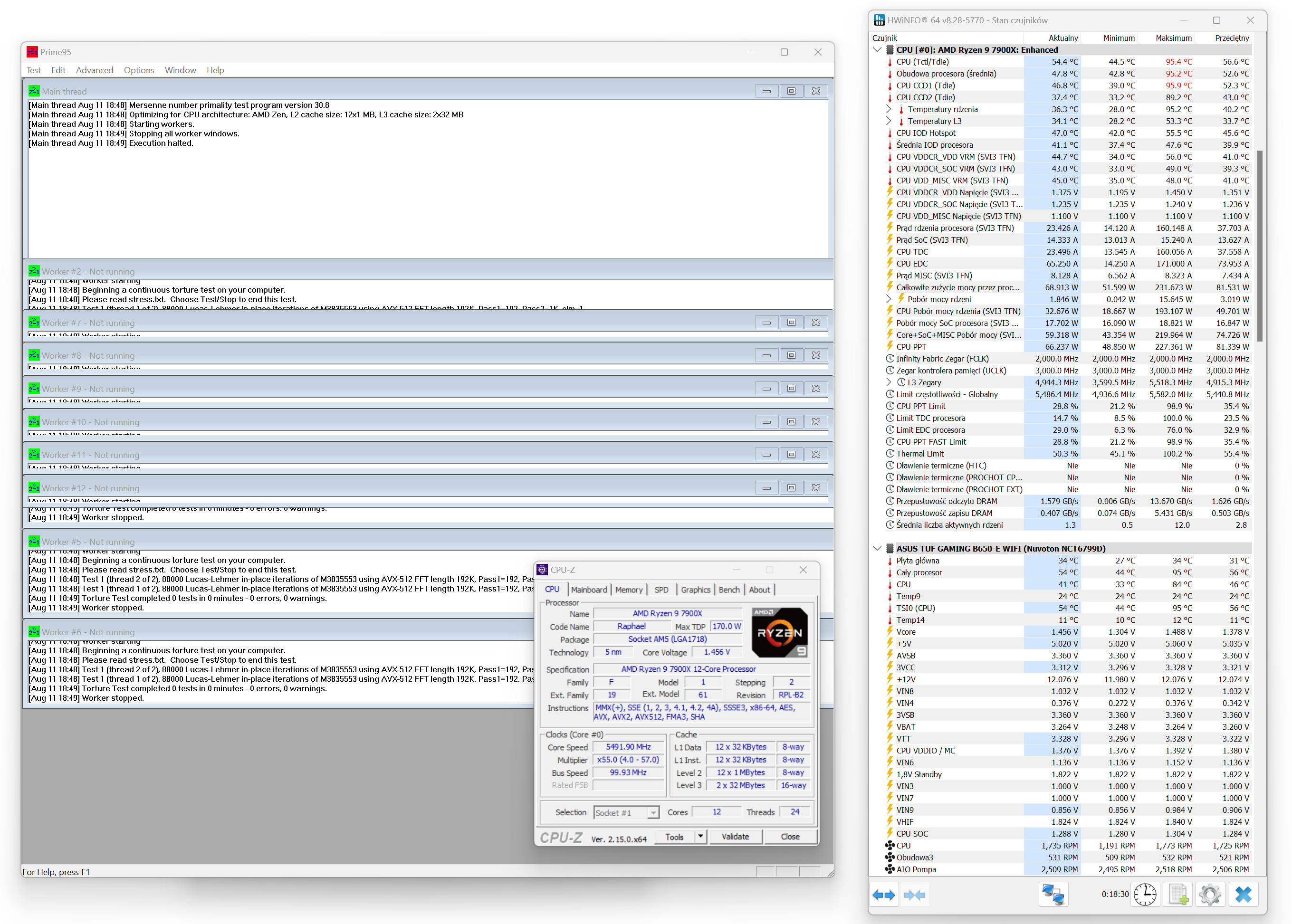Minimize the Main thread child window
Image resolution: width=1292 pixels, height=924 pixels.
pyautogui.click(x=766, y=91)
